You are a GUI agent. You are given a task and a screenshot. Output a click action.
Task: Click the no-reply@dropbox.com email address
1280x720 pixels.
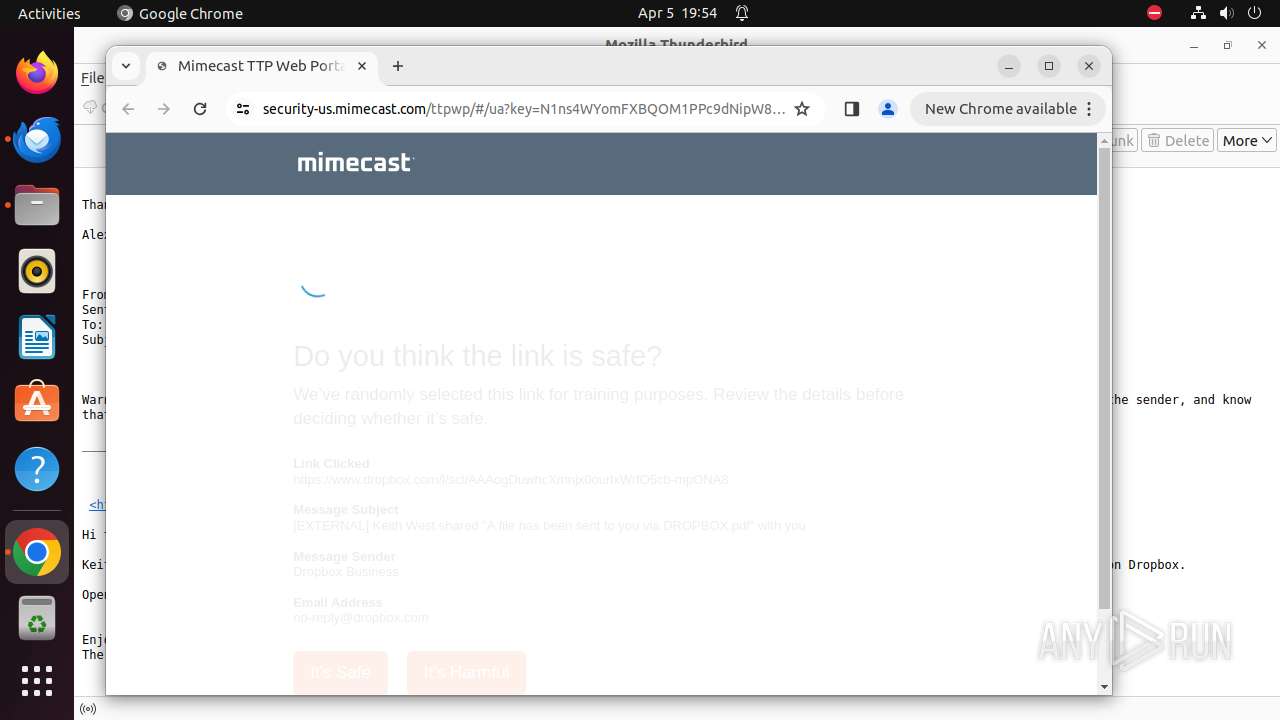point(361,618)
